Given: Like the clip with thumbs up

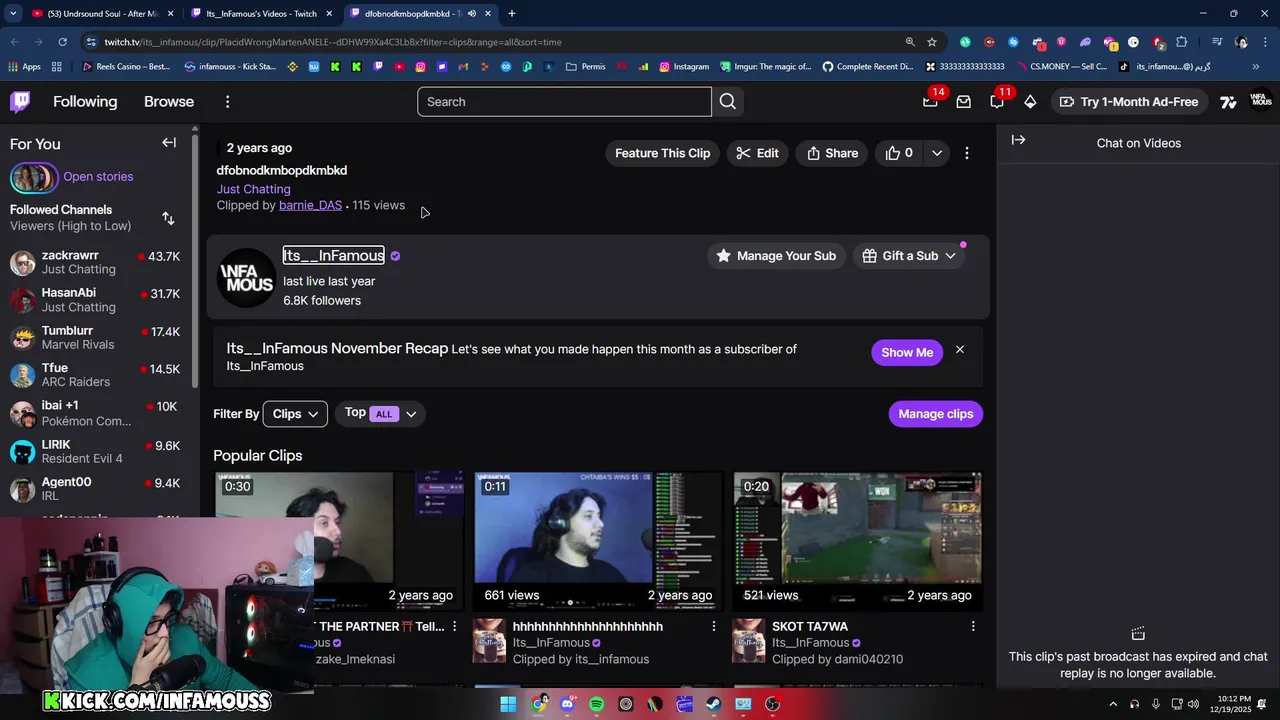Looking at the screenshot, I should (x=899, y=153).
